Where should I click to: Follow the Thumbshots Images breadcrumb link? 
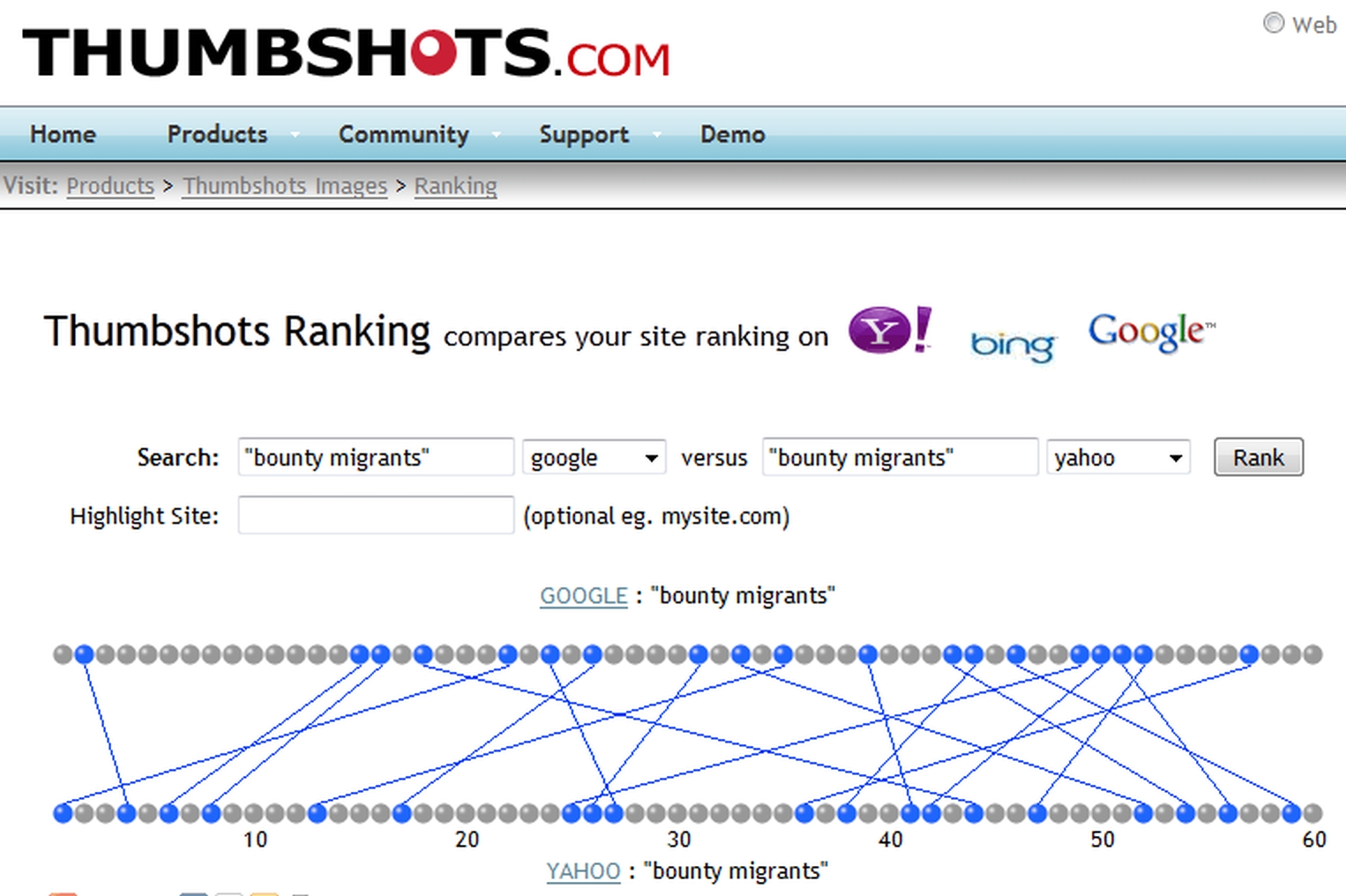(285, 186)
